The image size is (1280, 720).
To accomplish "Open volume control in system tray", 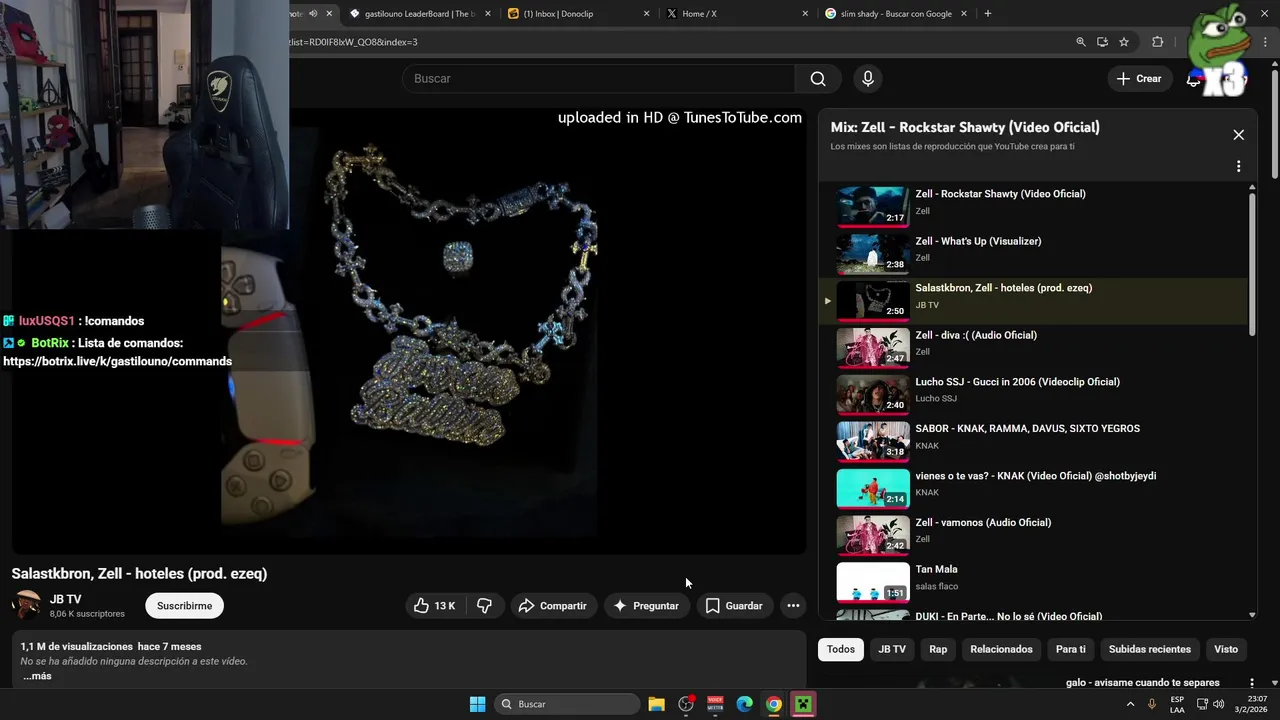I will pos(1218,704).
